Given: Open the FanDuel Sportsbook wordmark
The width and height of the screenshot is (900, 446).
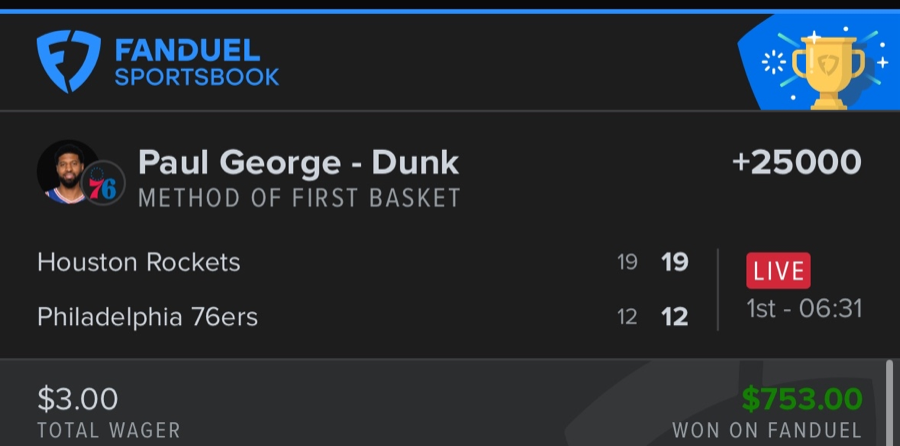Looking at the screenshot, I should 196,62.
